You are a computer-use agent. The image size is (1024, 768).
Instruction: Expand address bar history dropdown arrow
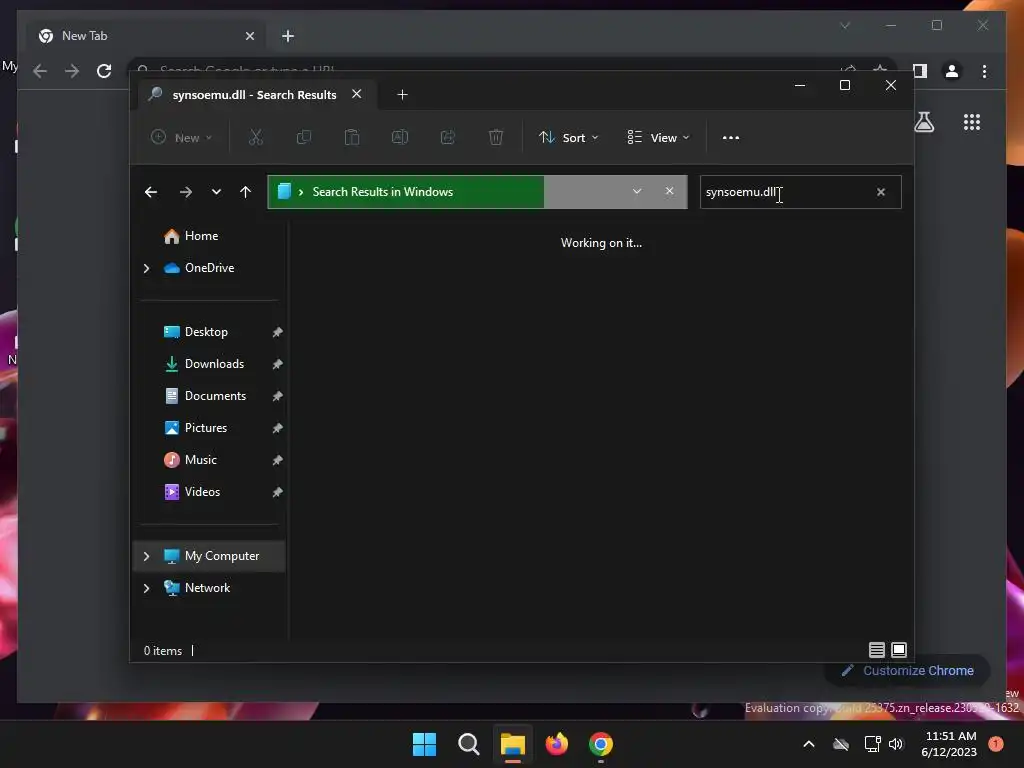point(637,191)
